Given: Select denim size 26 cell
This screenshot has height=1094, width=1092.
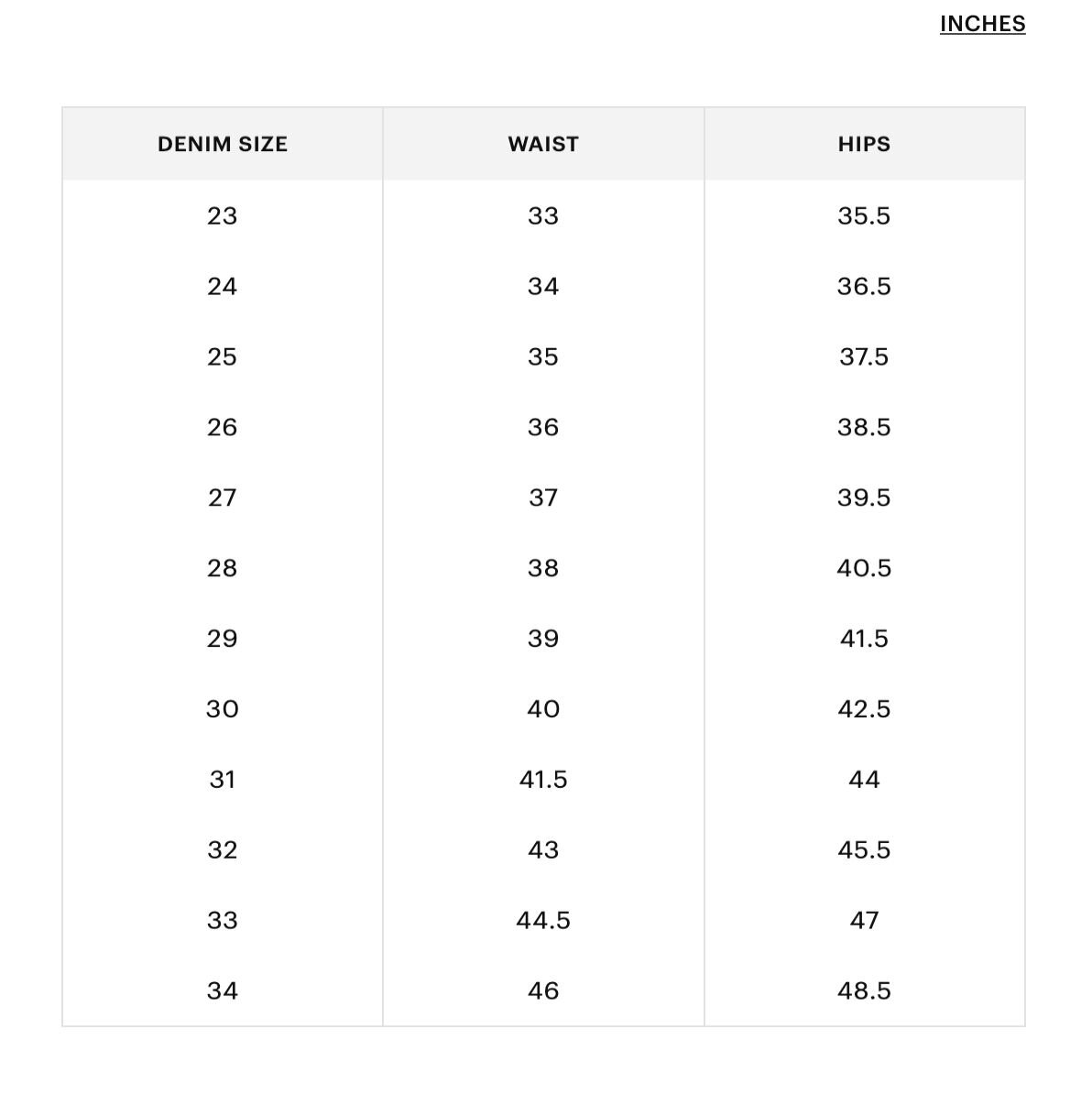Looking at the screenshot, I should pyautogui.click(x=223, y=427).
